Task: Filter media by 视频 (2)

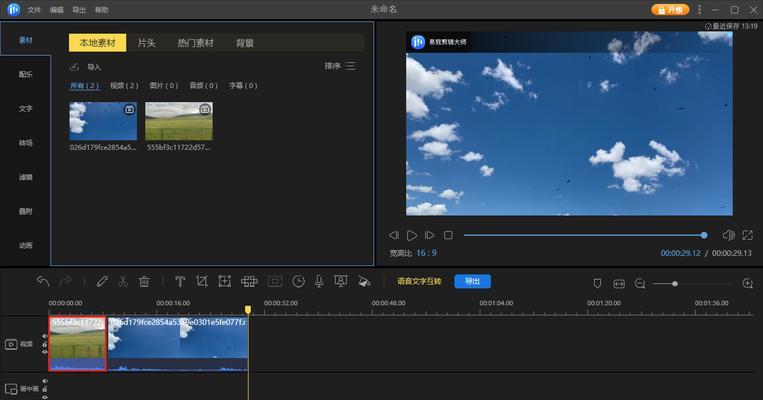Action: coord(124,86)
